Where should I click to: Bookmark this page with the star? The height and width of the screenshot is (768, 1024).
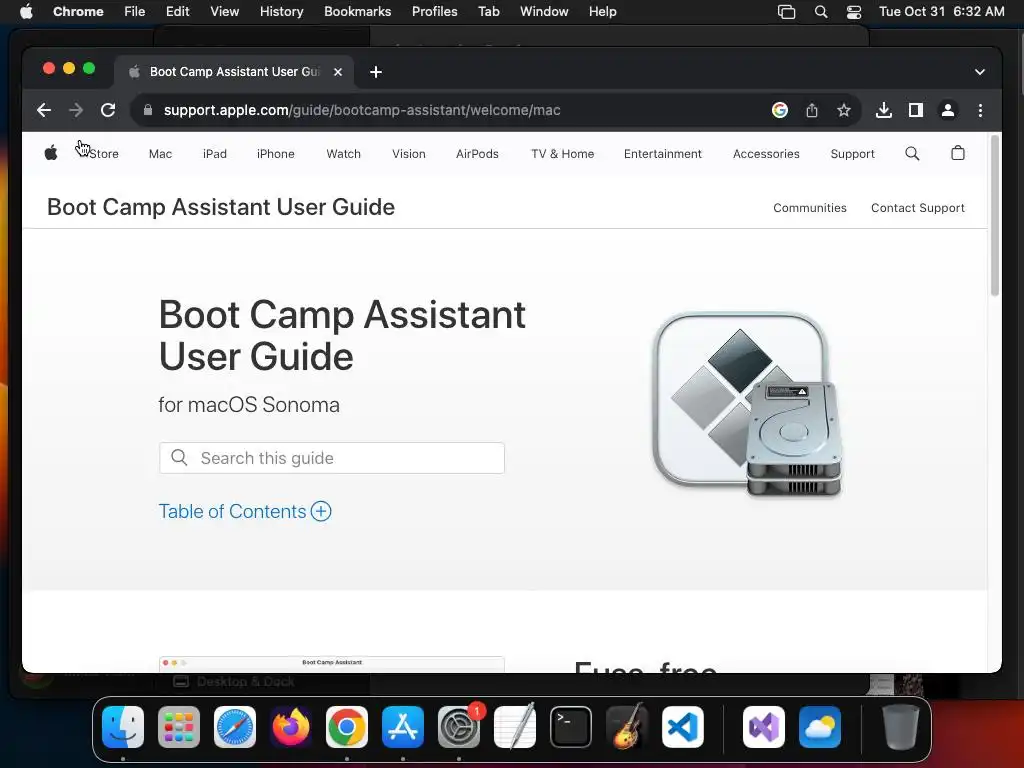coord(844,110)
